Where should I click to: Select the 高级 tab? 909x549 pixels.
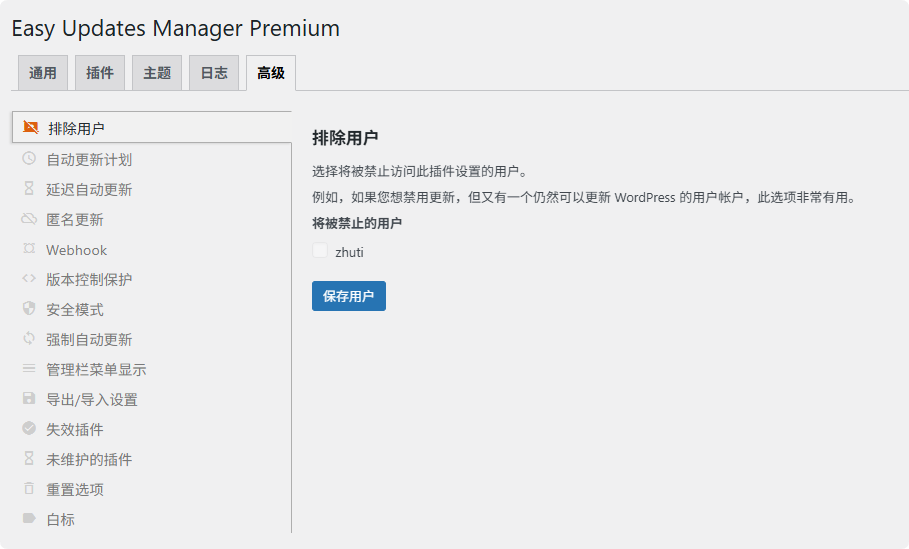[271, 73]
